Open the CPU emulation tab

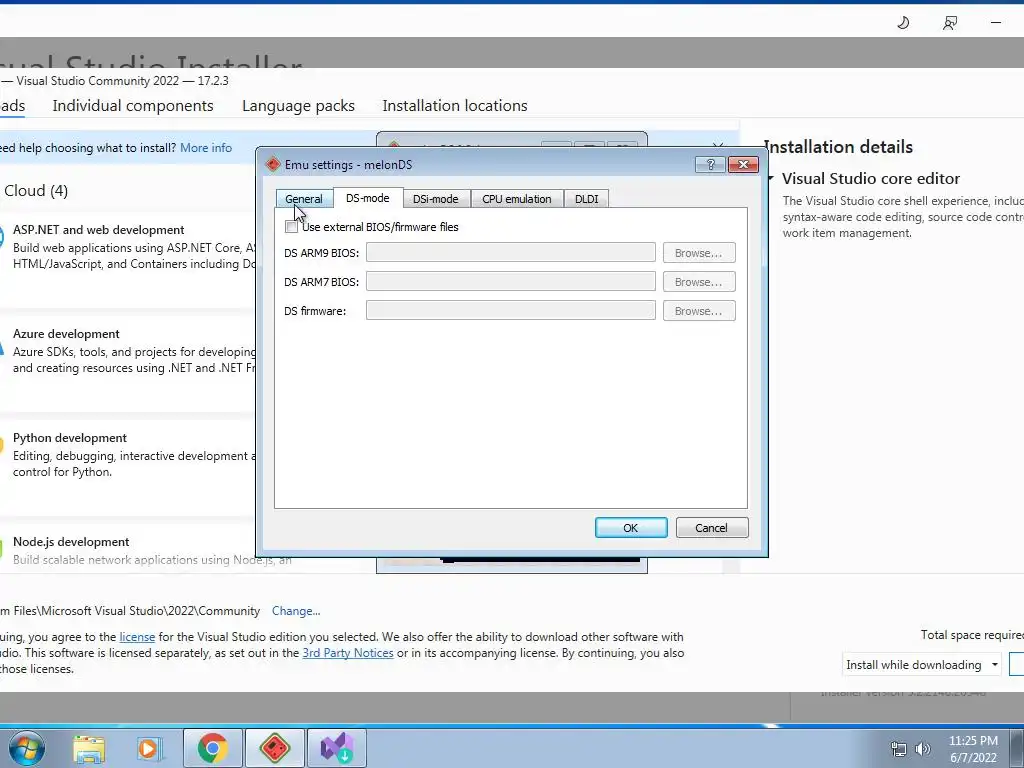point(517,199)
